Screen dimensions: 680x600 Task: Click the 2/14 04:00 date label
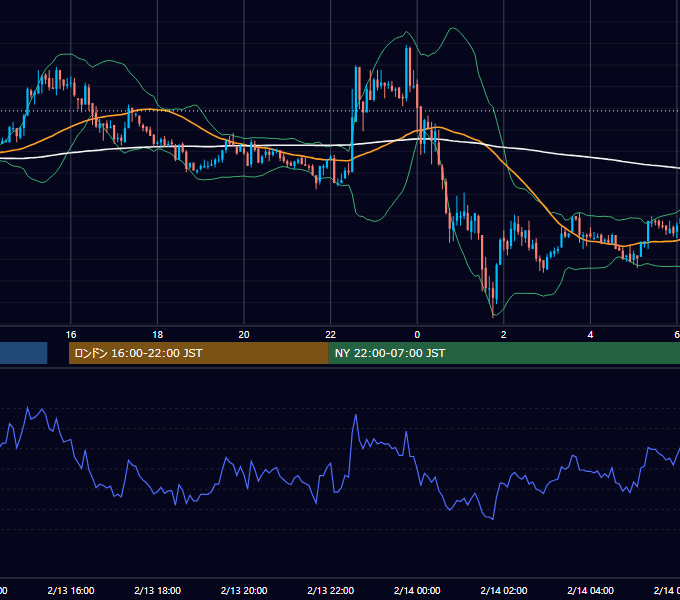(590, 590)
